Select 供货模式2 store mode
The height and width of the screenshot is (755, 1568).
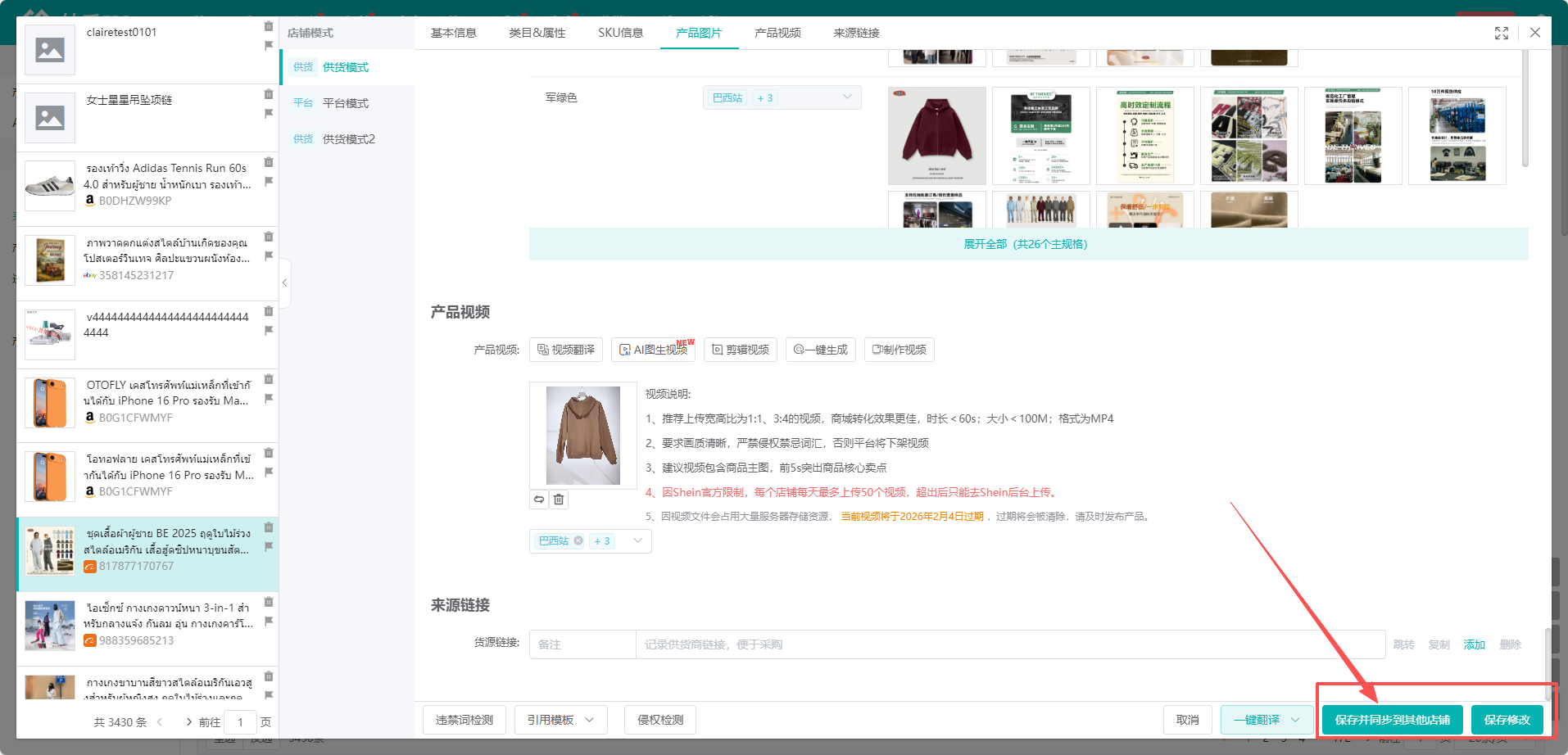click(347, 139)
